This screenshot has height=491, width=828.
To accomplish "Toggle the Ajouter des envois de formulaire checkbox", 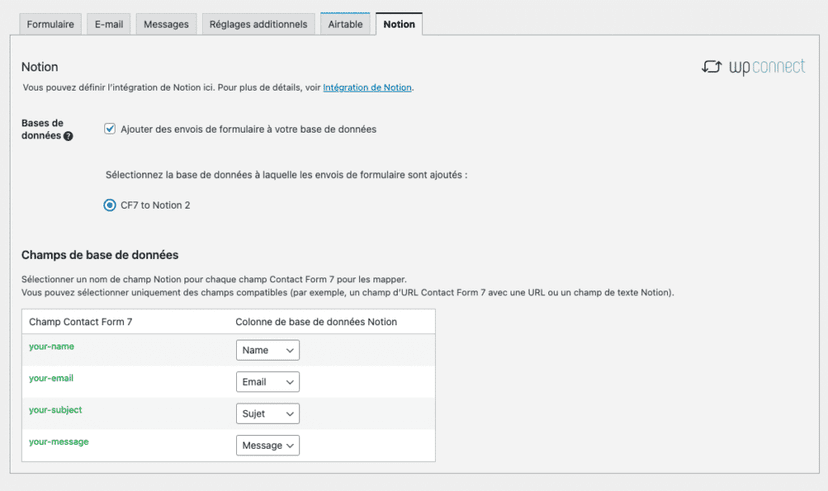I will [x=110, y=129].
